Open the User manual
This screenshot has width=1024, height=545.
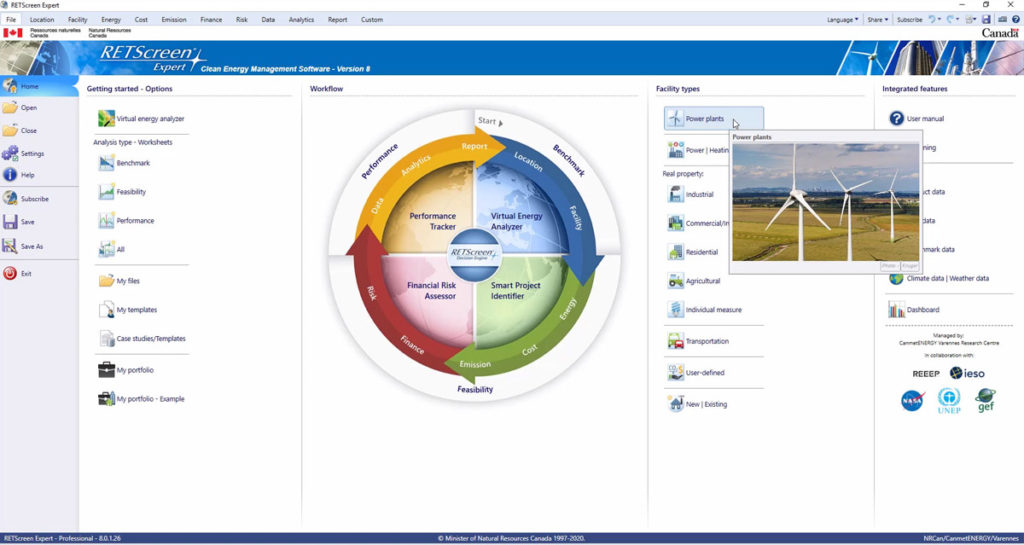tap(916, 119)
